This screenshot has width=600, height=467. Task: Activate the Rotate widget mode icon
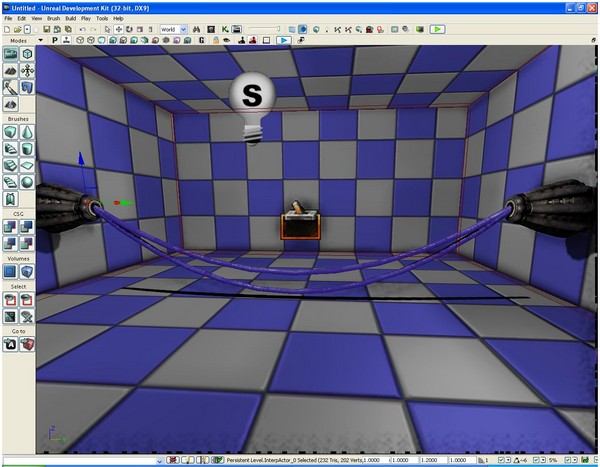[129, 29]
